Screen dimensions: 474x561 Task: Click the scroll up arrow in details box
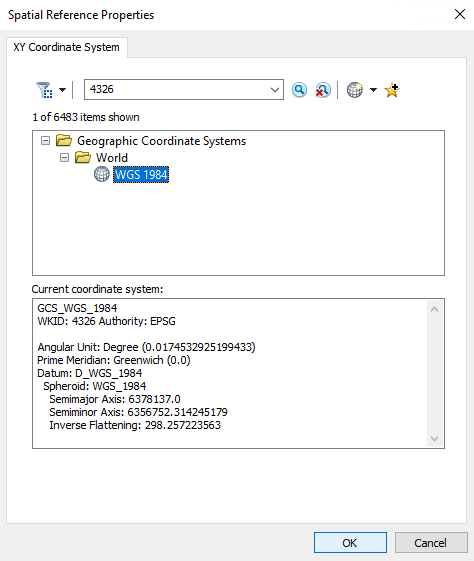[x=435, y=309]
